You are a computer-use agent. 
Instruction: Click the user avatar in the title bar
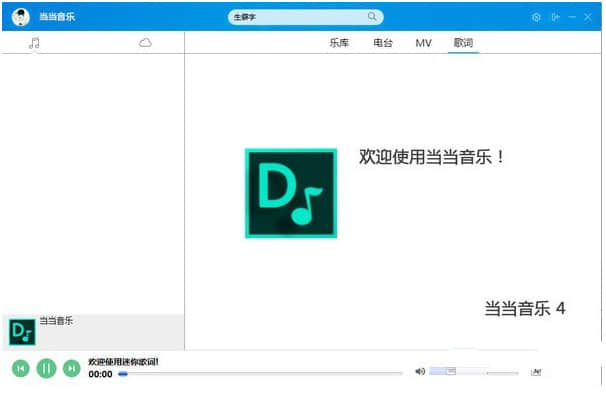point(20,17)
